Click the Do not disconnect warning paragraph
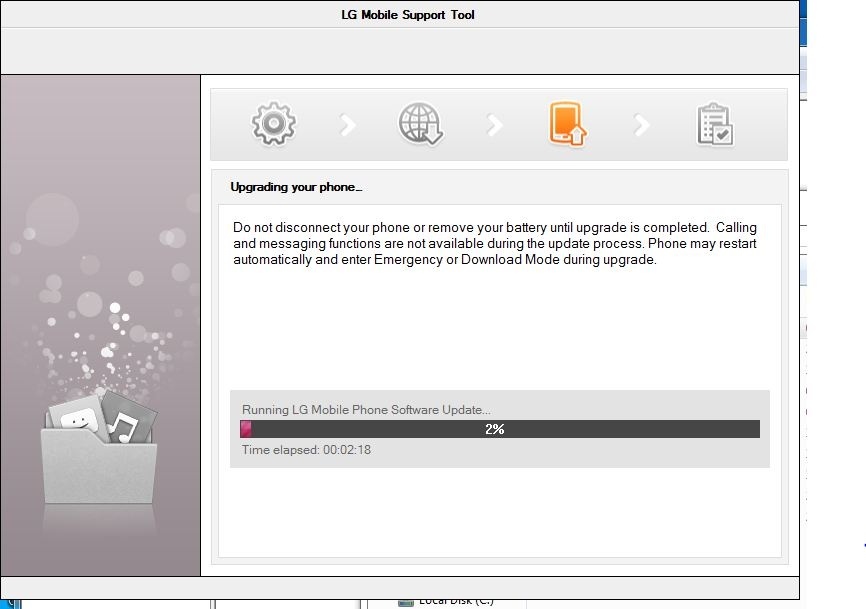The width and height of the screenshot is (866, 609). (x=494, y=243)
